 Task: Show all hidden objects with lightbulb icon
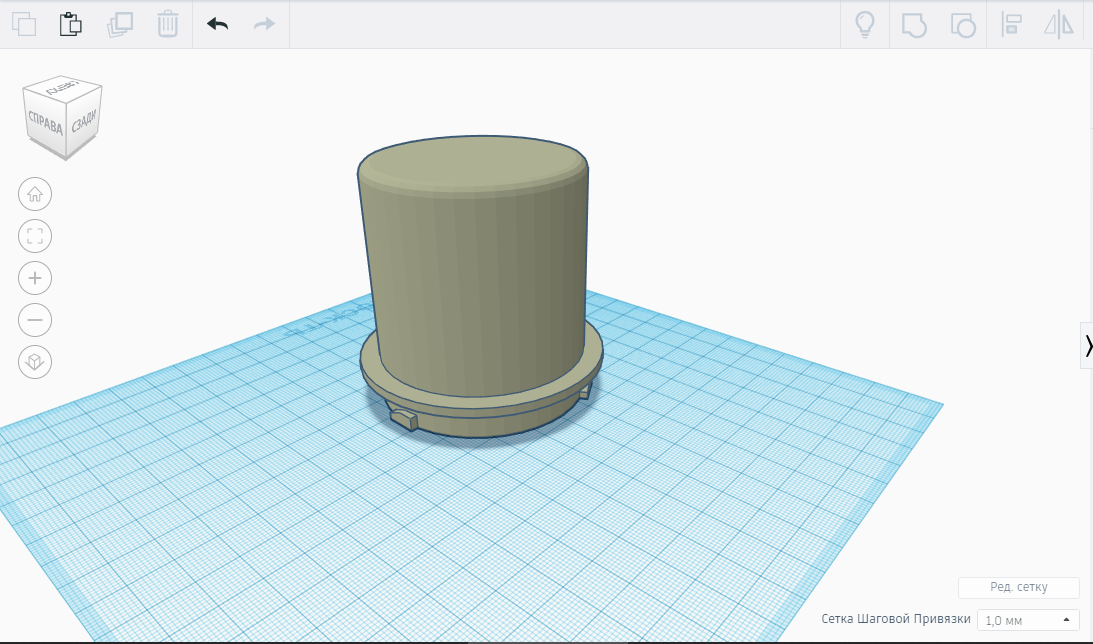click(865, 25)
